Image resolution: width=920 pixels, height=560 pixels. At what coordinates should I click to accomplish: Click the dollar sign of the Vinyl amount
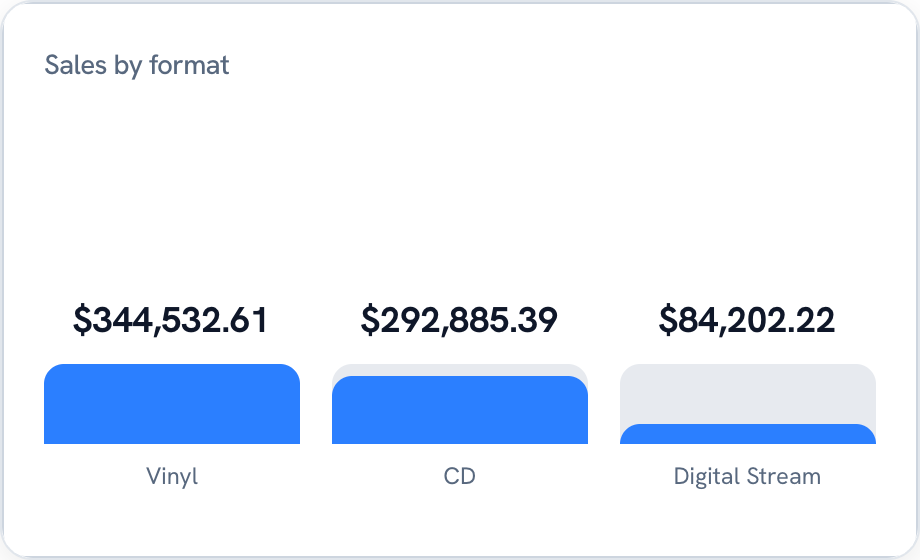tap(83, 320)
